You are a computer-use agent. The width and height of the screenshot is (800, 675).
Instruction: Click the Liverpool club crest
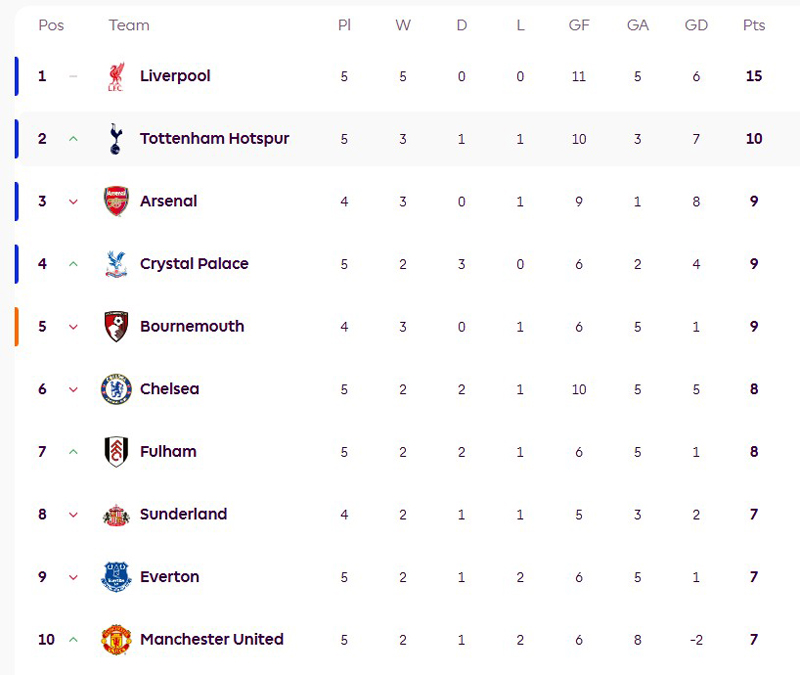(x=116, y=77)
